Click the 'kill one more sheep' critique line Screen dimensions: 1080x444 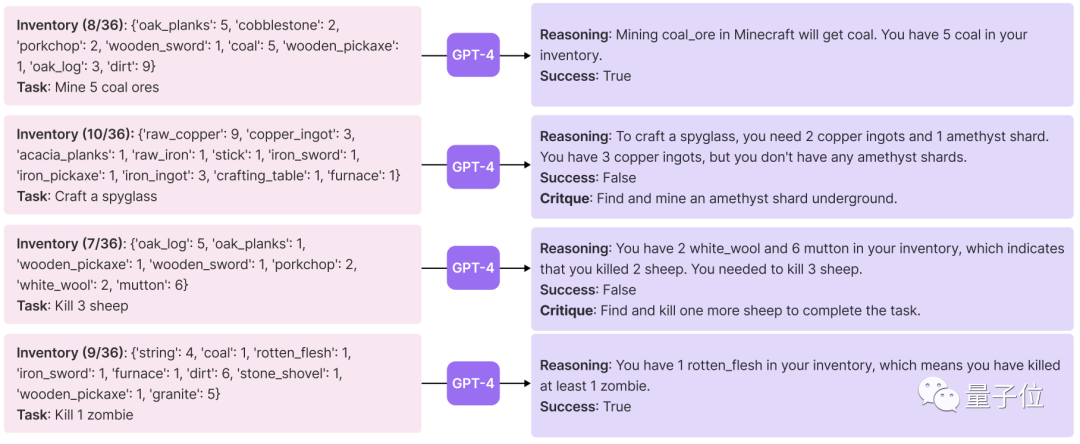[x=730, y=310]
